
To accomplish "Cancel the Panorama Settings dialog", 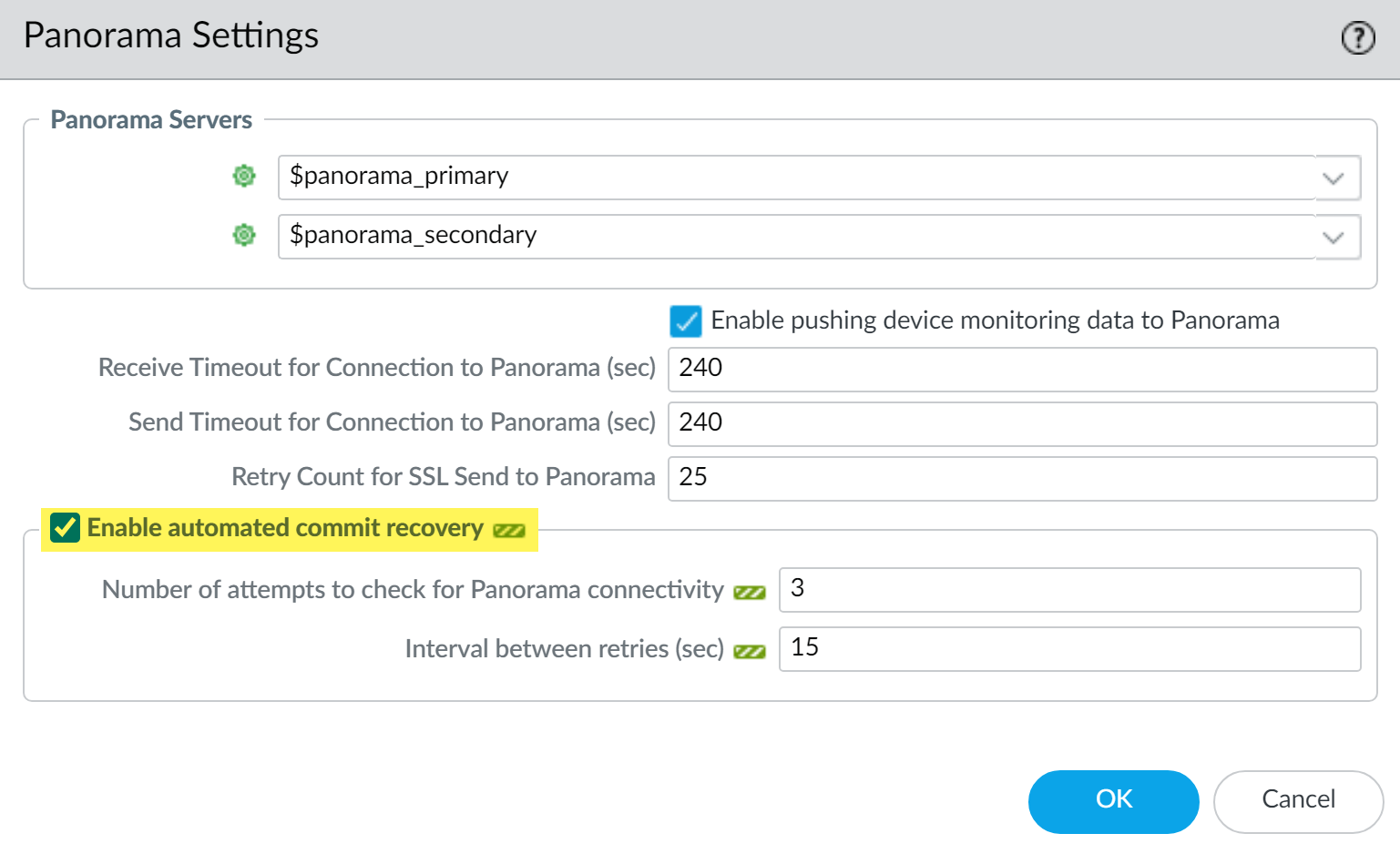I will 1298,800.
